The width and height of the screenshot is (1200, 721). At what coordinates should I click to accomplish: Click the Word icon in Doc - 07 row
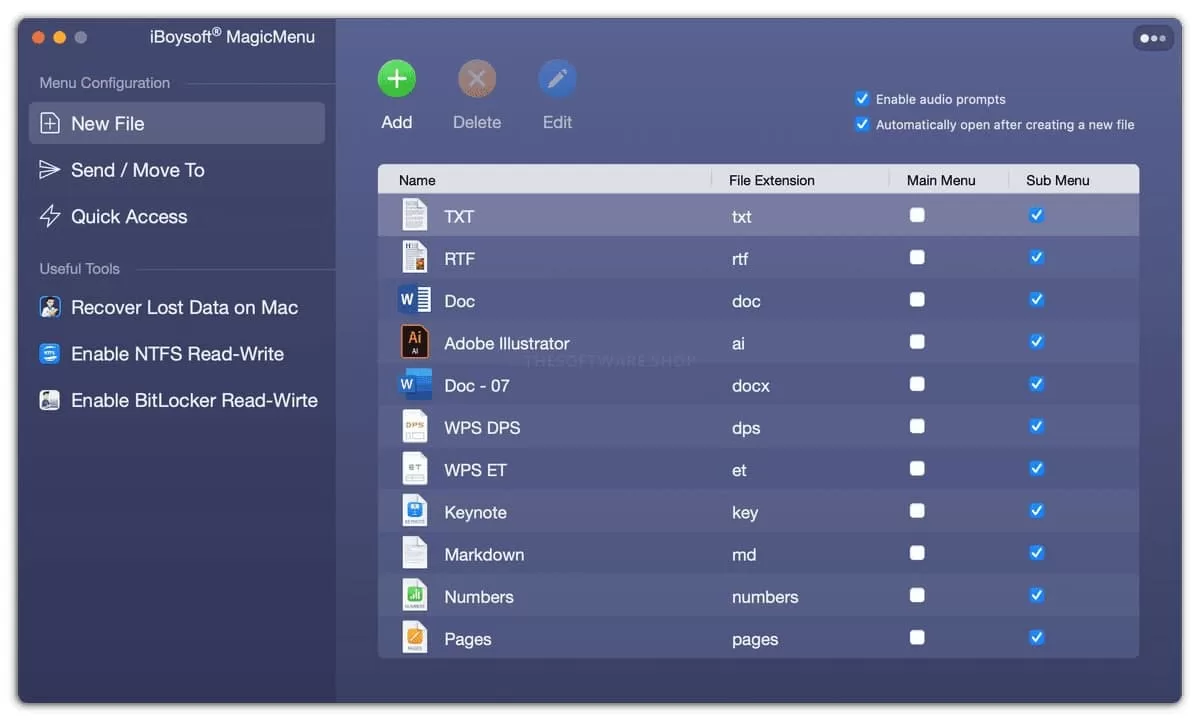pos(414,384)
